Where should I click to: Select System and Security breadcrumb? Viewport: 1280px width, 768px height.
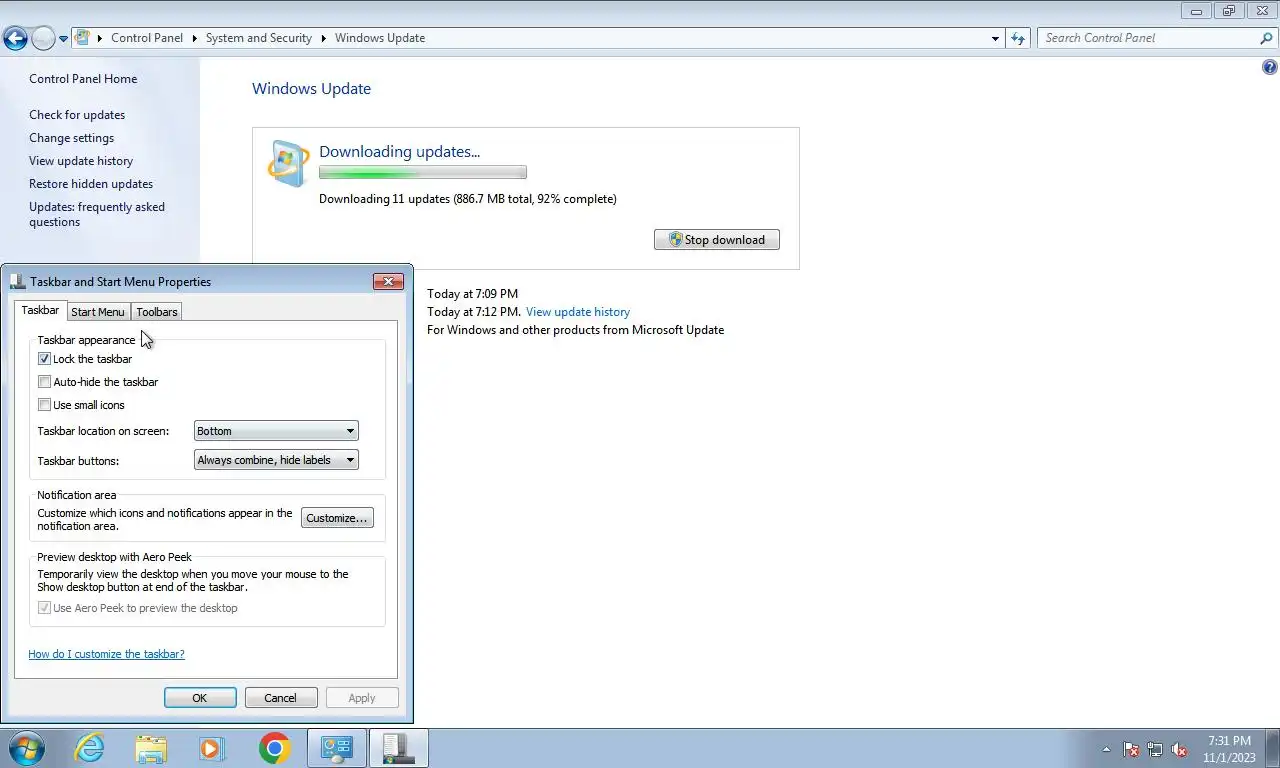coord(259,38)
